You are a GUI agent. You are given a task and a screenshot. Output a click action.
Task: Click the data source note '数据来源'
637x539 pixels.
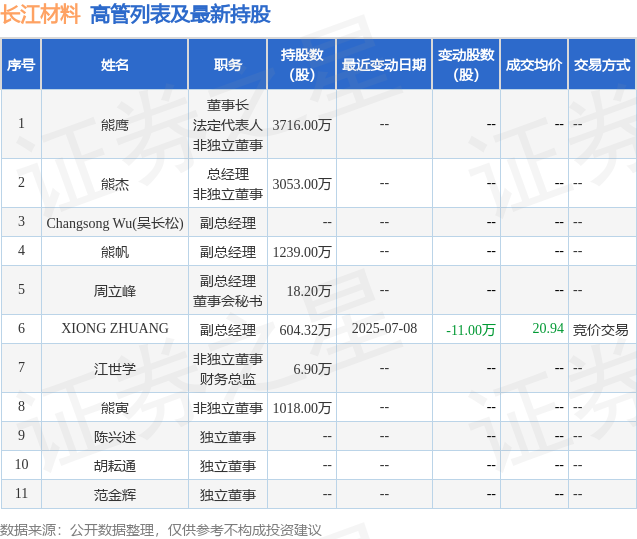[x=28, y=530]
